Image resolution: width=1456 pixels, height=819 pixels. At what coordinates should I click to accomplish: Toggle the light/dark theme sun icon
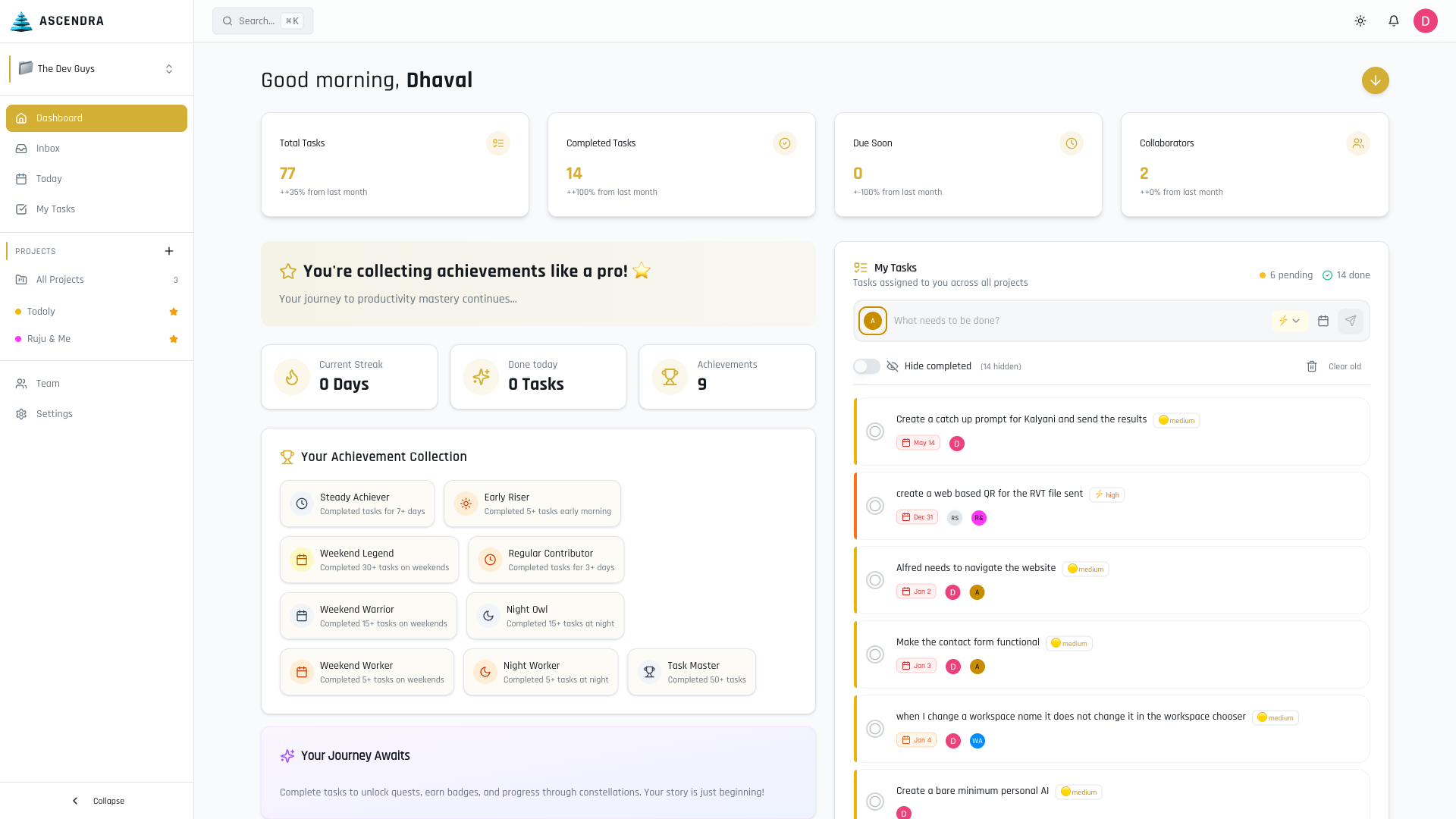1360,21
